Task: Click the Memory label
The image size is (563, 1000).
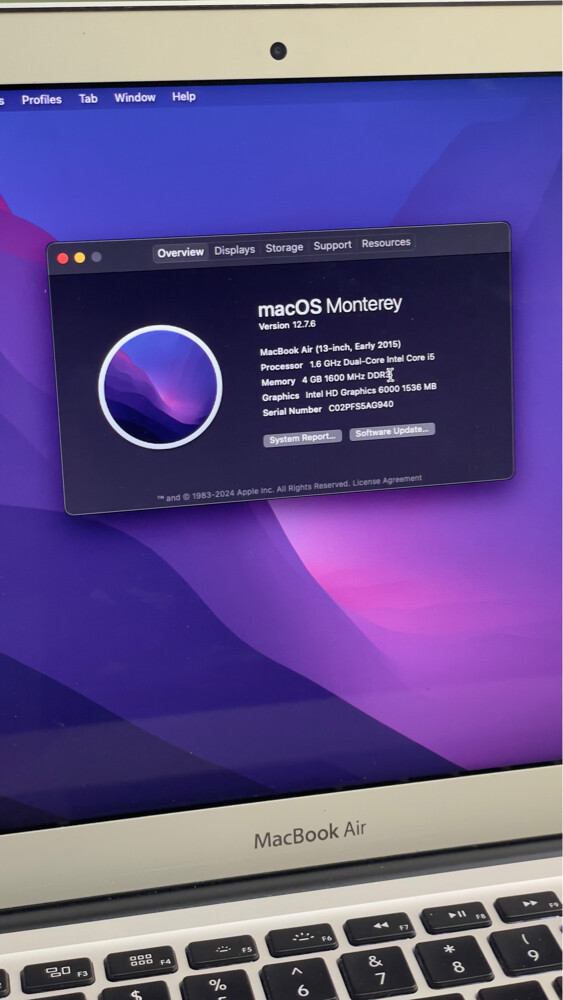Action: (279, 381)
